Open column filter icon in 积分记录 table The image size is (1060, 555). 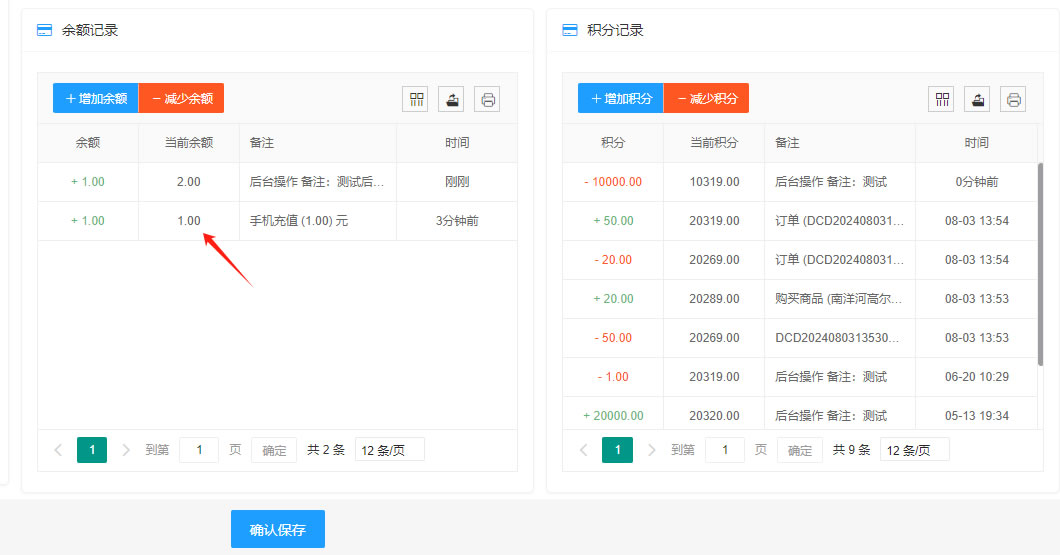(941, 99)
